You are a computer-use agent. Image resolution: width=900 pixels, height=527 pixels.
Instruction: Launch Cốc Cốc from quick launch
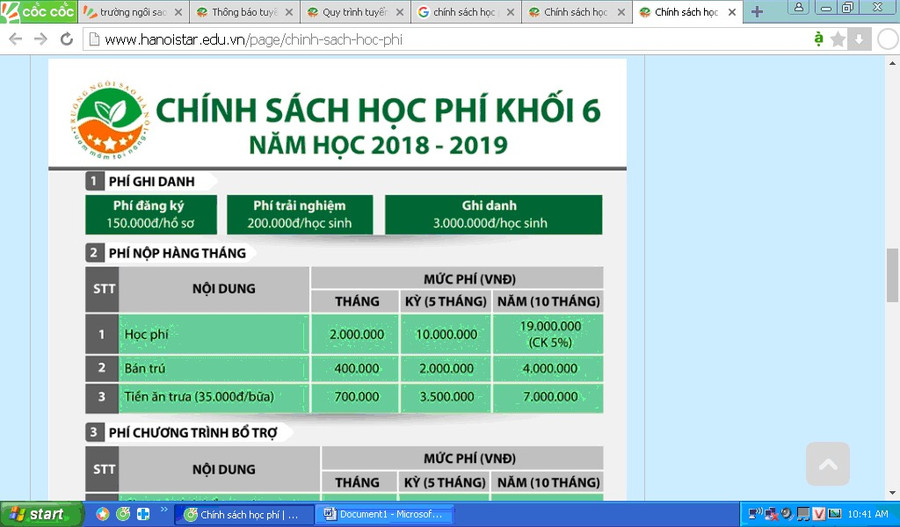click(123, 514)
